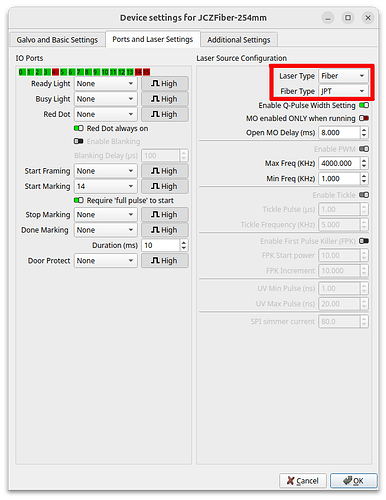Open the Ports and Laser Settings tab
Viewport: 386px width, 500px height.
[x=153, y=39]
